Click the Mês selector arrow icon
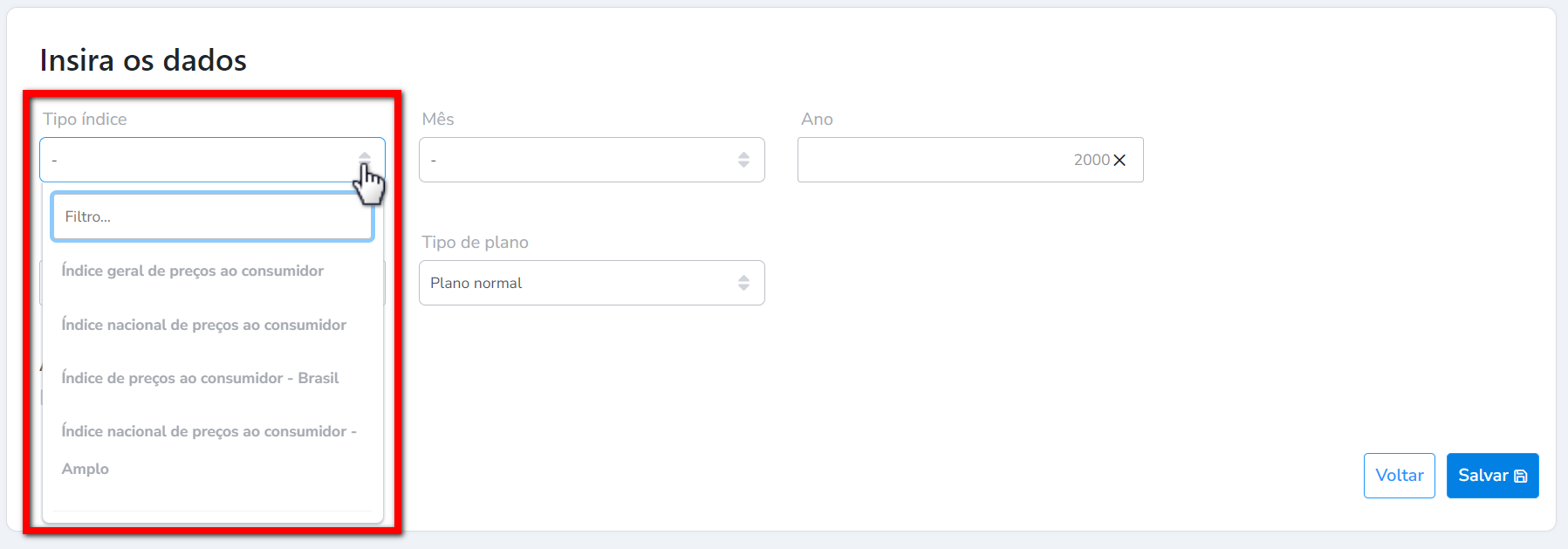The height and width of the screenshot is (549, 1568). click(743, 160)
